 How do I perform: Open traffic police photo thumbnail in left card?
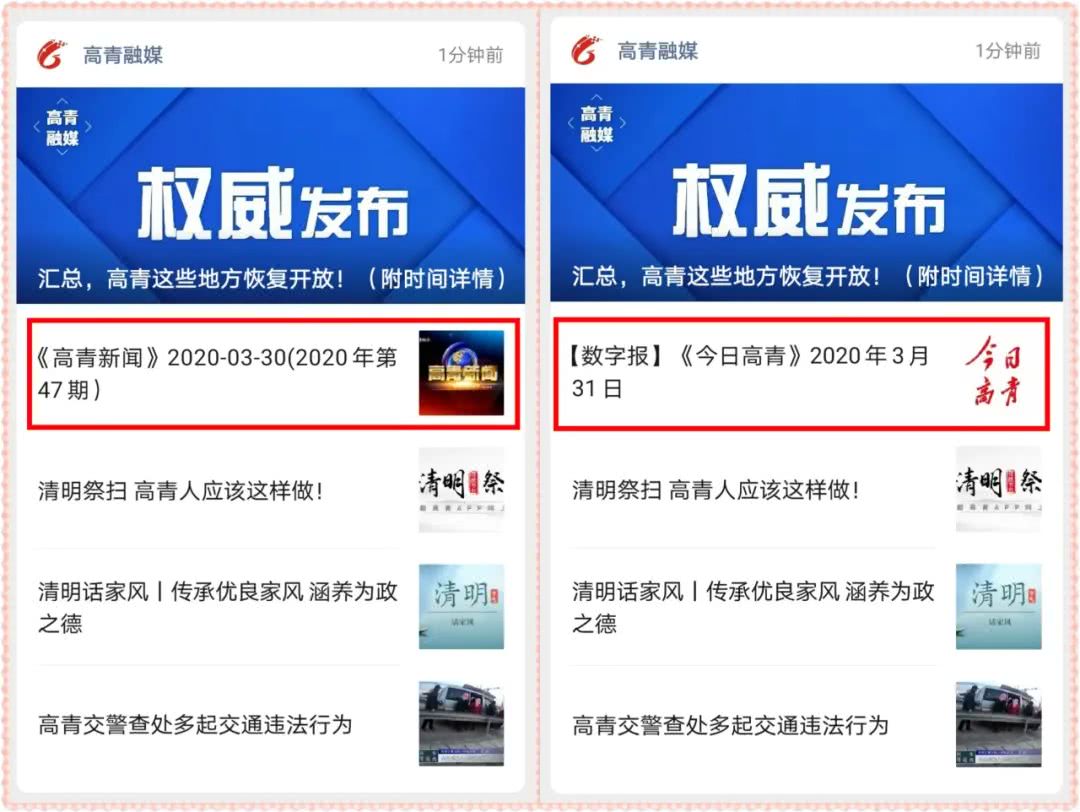click(x=461, y=724)
